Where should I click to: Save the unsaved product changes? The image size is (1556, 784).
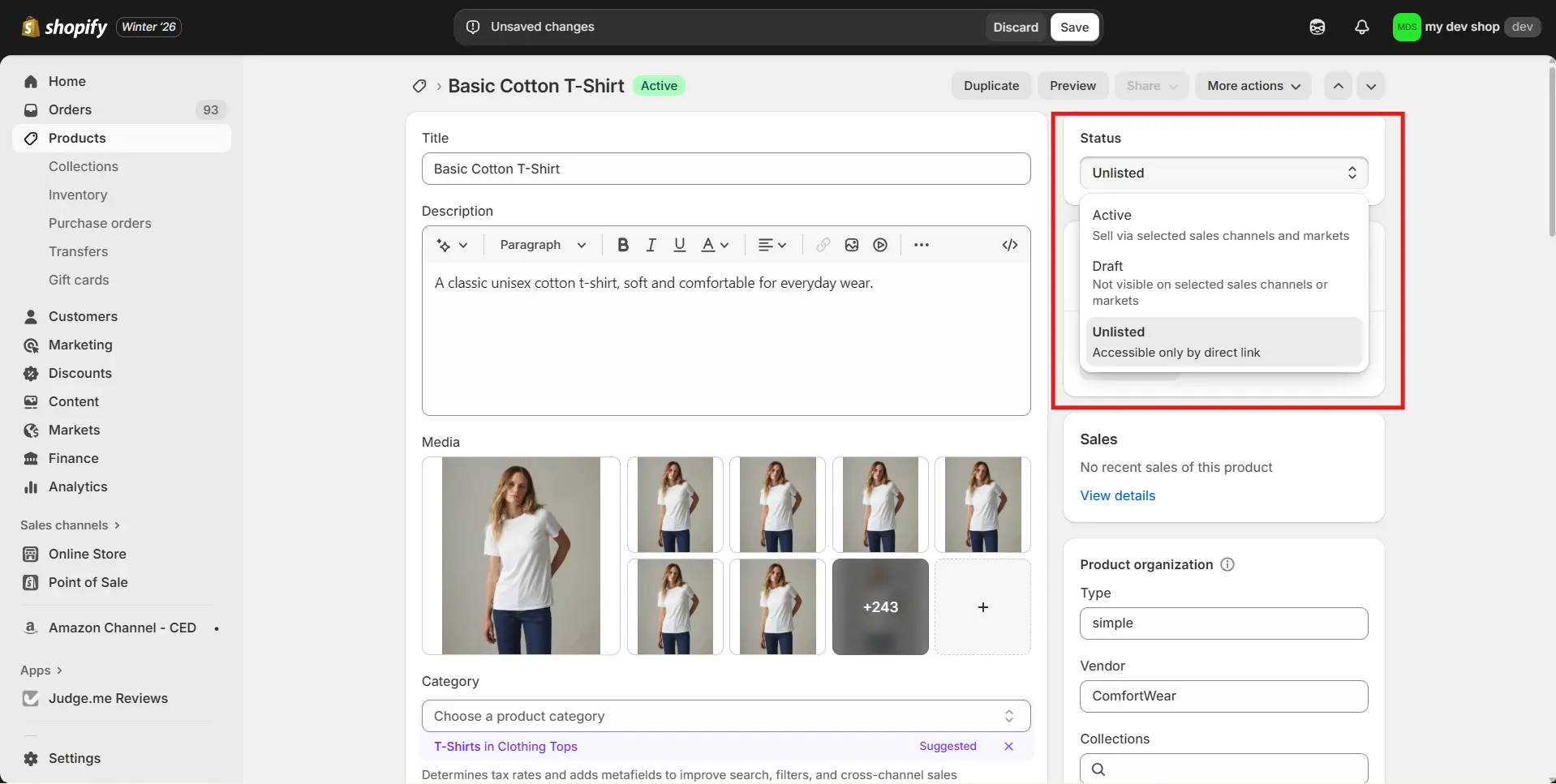point(1073,27)
